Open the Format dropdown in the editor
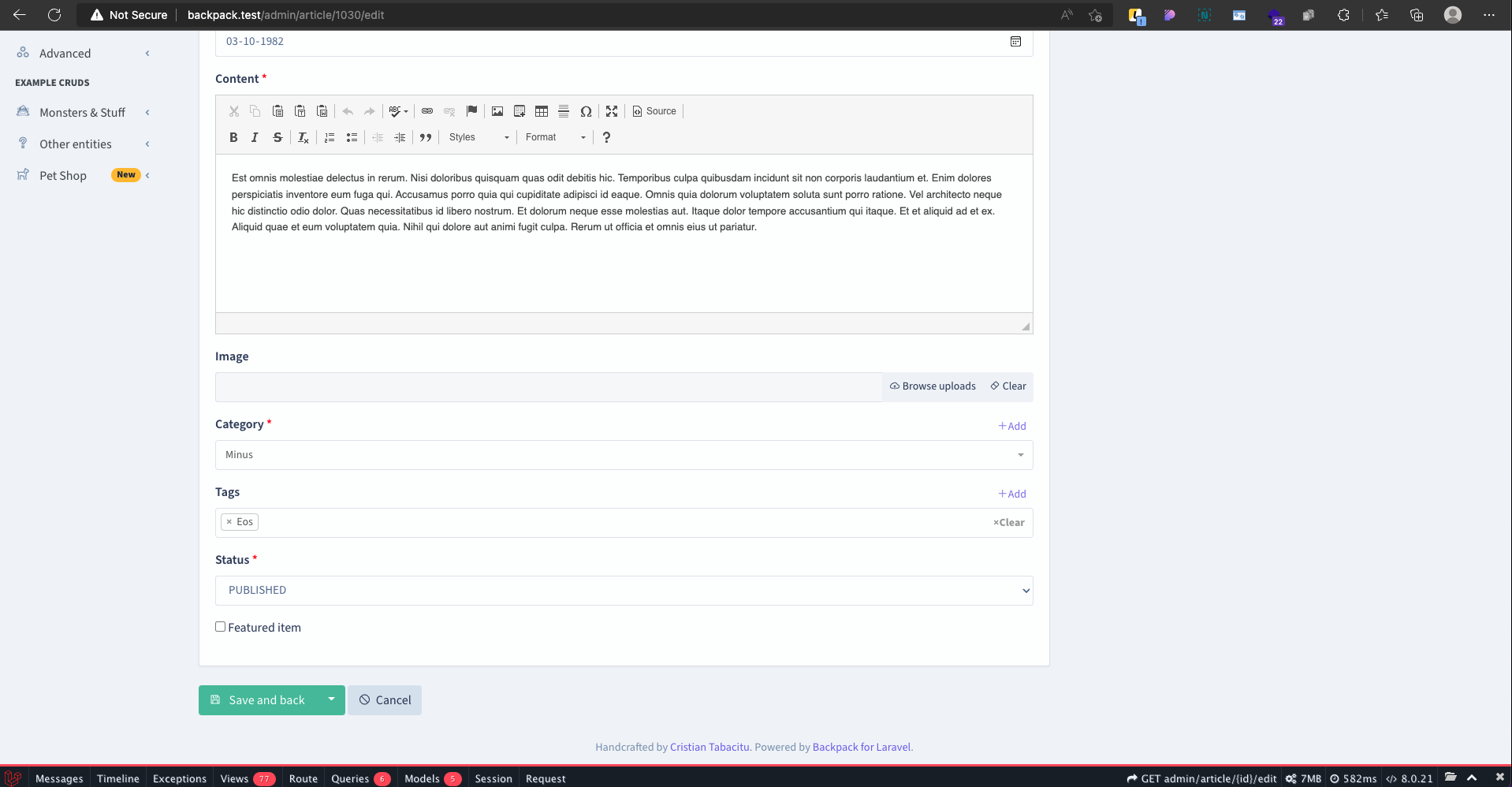Image resolution: width=1512 pixels, height=787 pixels. pos(553,137)
